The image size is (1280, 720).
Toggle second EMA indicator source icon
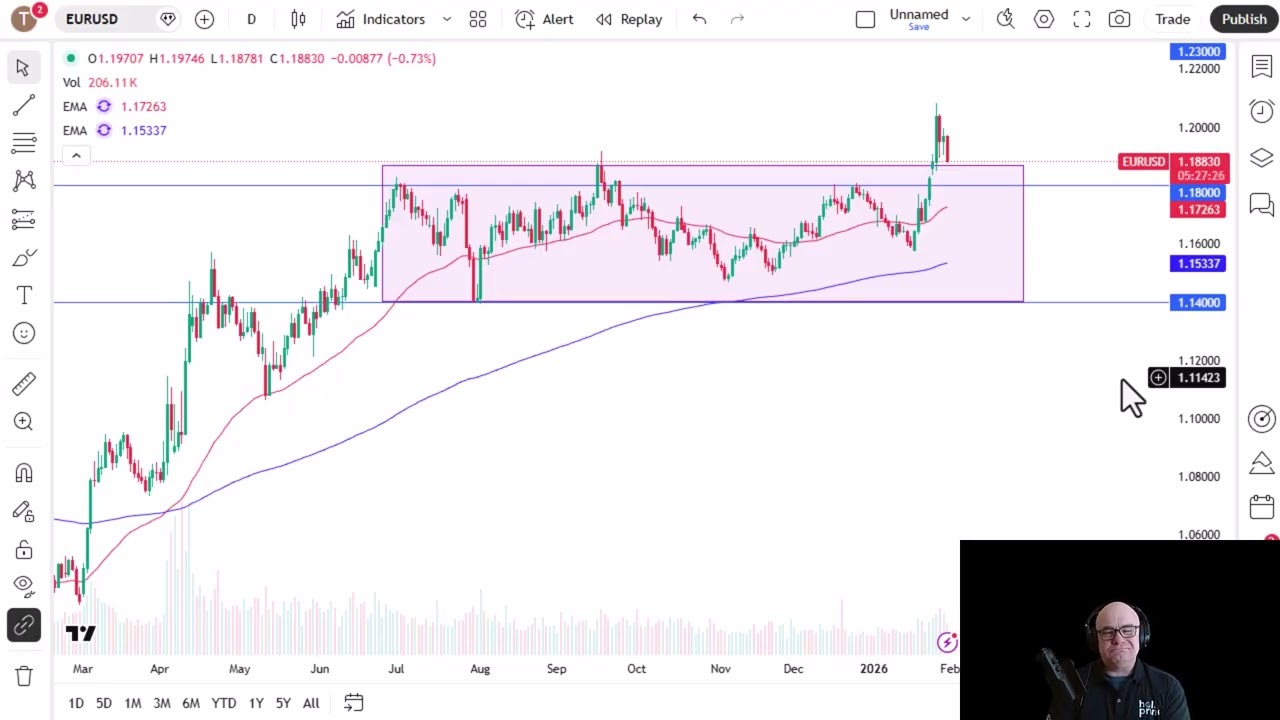(x=104, y=130)
